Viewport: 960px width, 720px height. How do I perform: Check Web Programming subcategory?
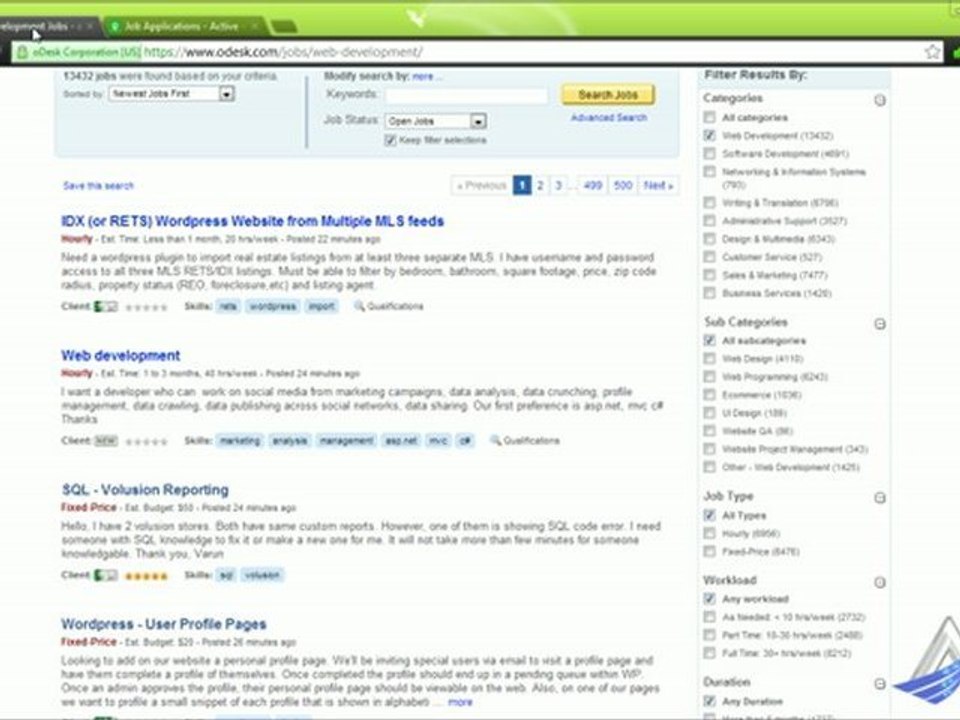click(709, 377)
